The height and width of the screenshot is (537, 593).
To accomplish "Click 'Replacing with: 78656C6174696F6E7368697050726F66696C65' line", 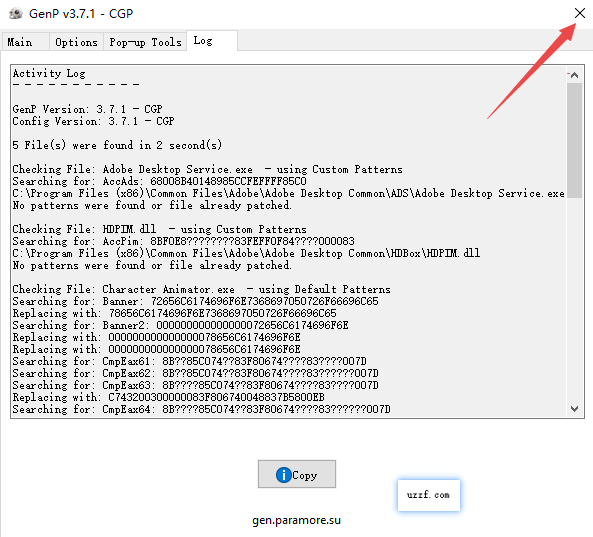I will [x=174, y=313].
